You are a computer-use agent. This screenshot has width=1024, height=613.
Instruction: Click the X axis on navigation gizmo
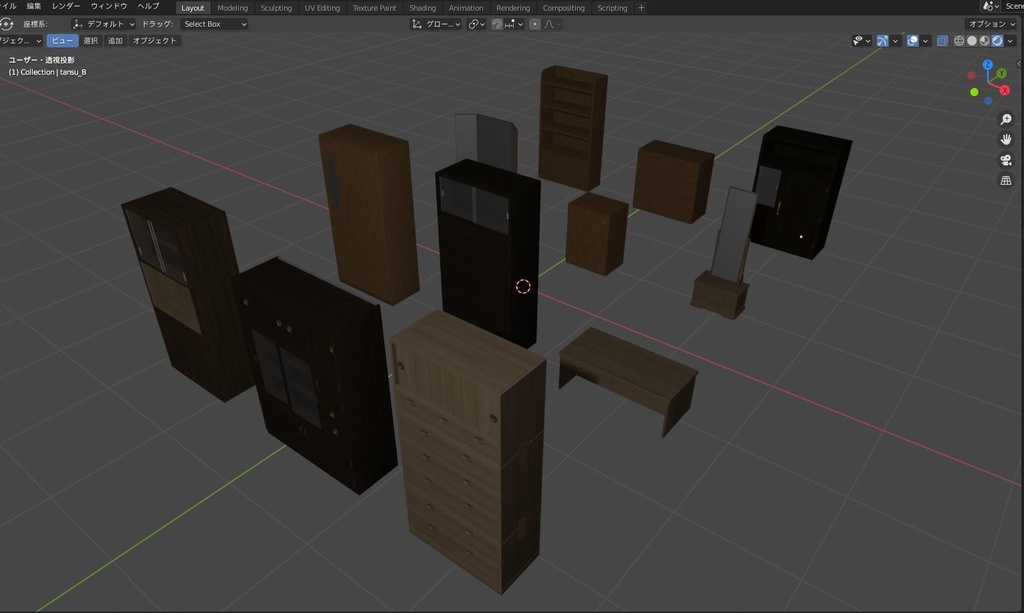point(1005,90)
